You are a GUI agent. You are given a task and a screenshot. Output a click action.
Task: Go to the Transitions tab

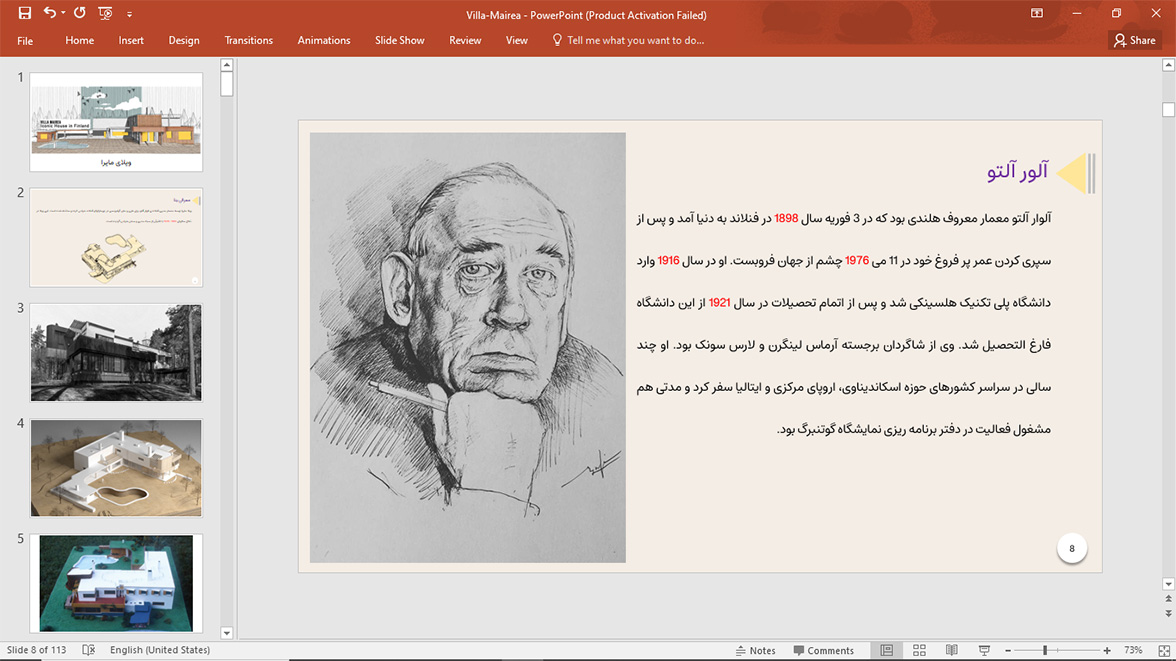(x=248, y=41)
